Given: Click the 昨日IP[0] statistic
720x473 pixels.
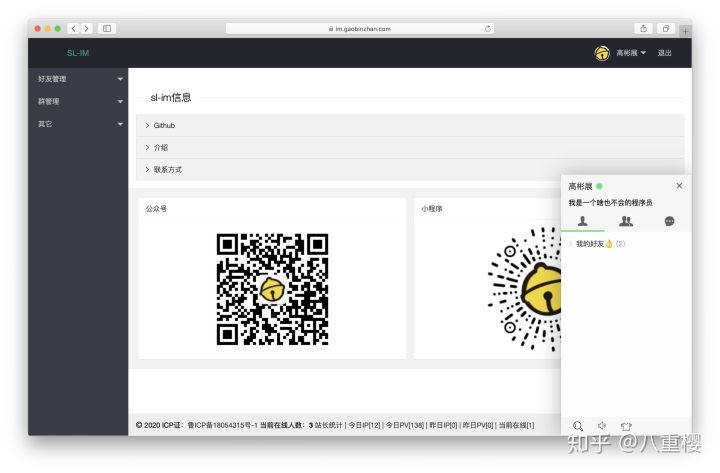Looking at the screenshot, I should click(x=443, y=425).
